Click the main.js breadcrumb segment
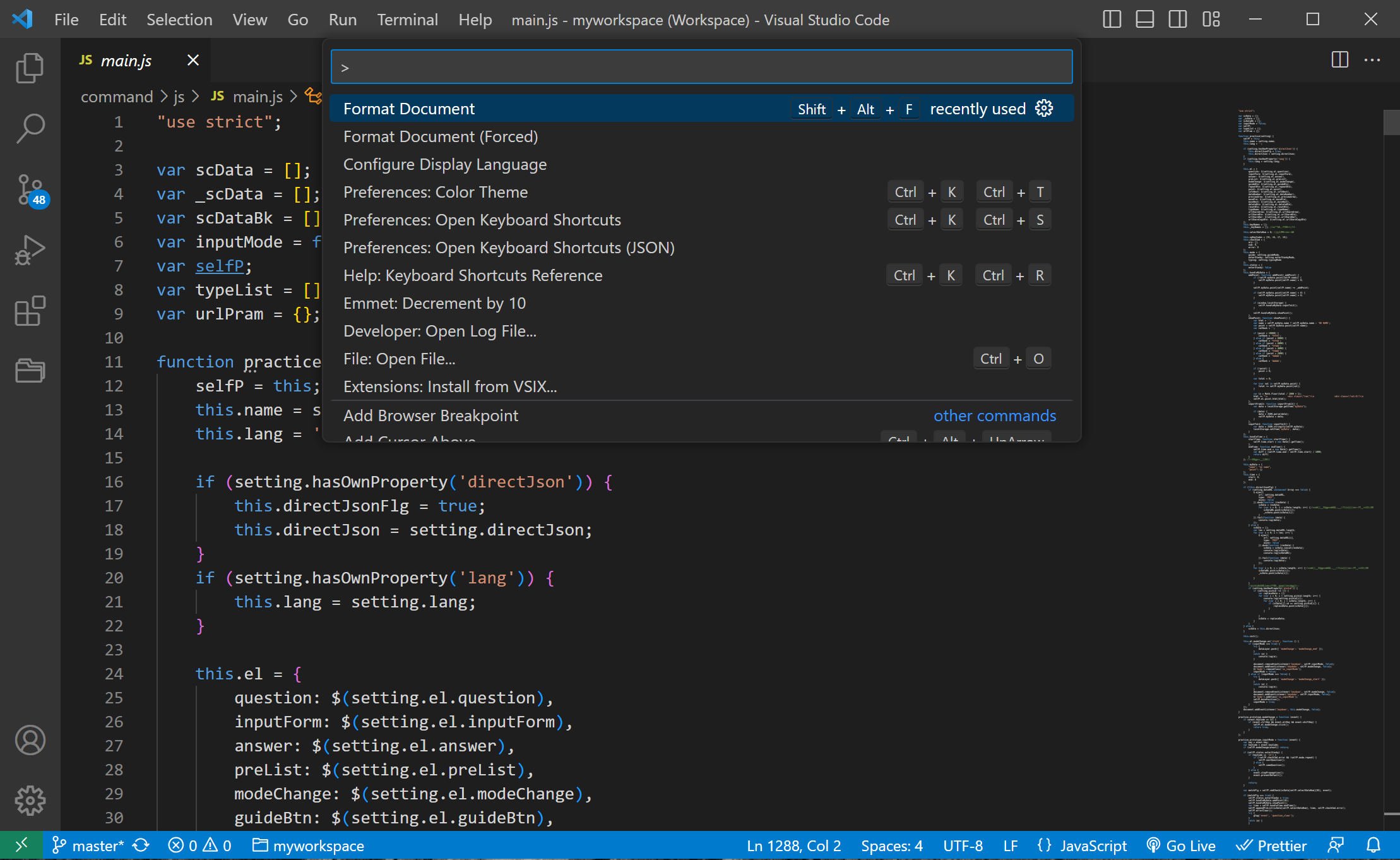 [247, 97]
